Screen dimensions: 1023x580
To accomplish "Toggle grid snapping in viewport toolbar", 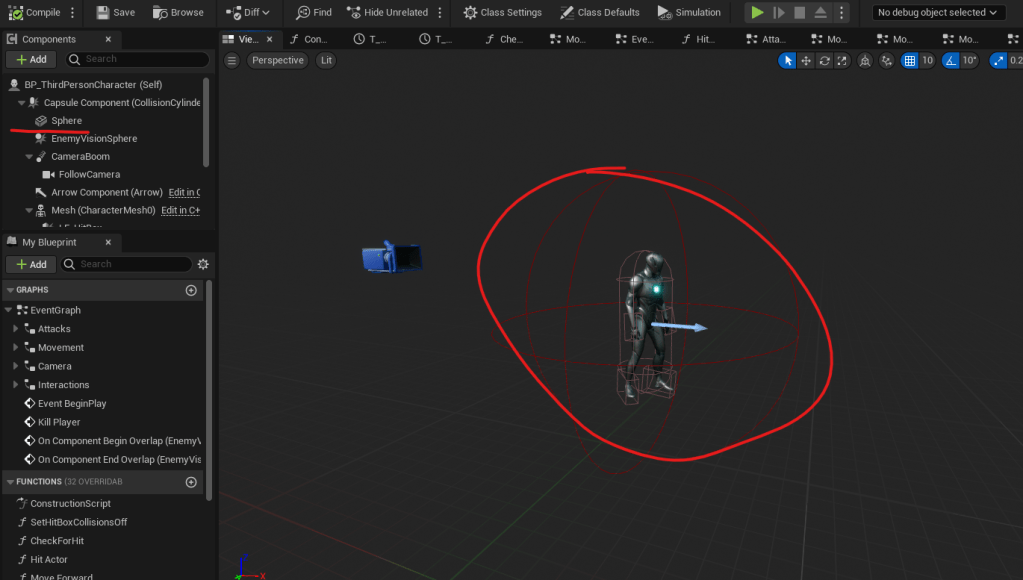I will [x=909, y=60].
